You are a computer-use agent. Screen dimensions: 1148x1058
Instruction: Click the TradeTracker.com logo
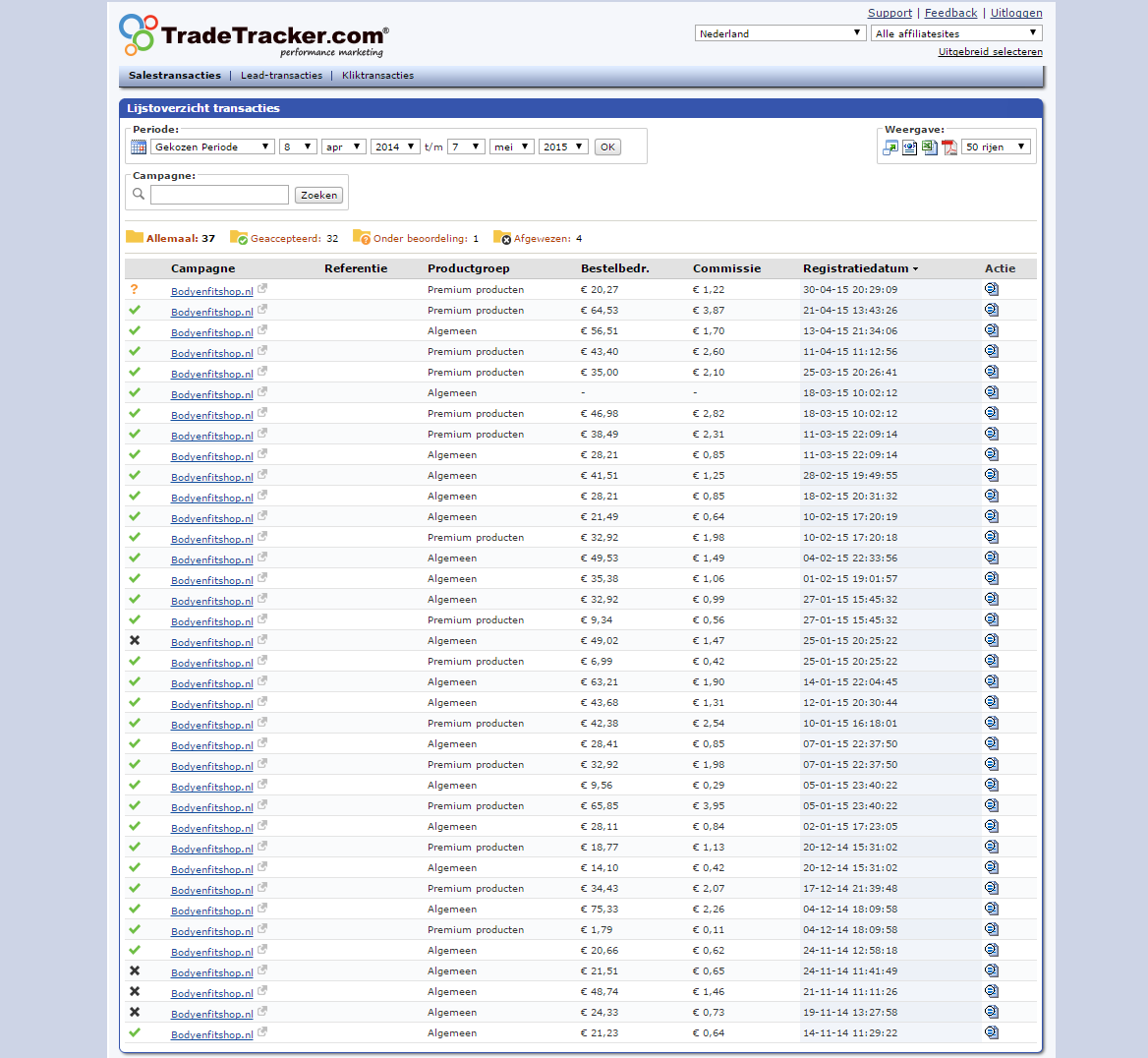254,35
